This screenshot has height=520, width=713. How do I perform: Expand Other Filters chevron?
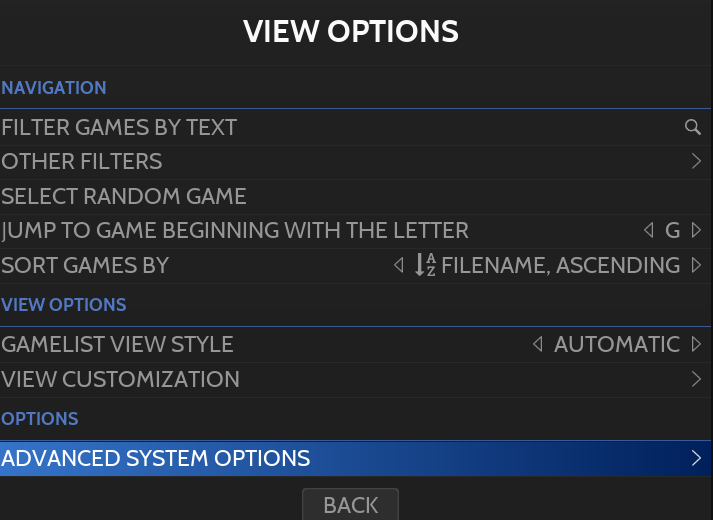(x=697, y=161)
